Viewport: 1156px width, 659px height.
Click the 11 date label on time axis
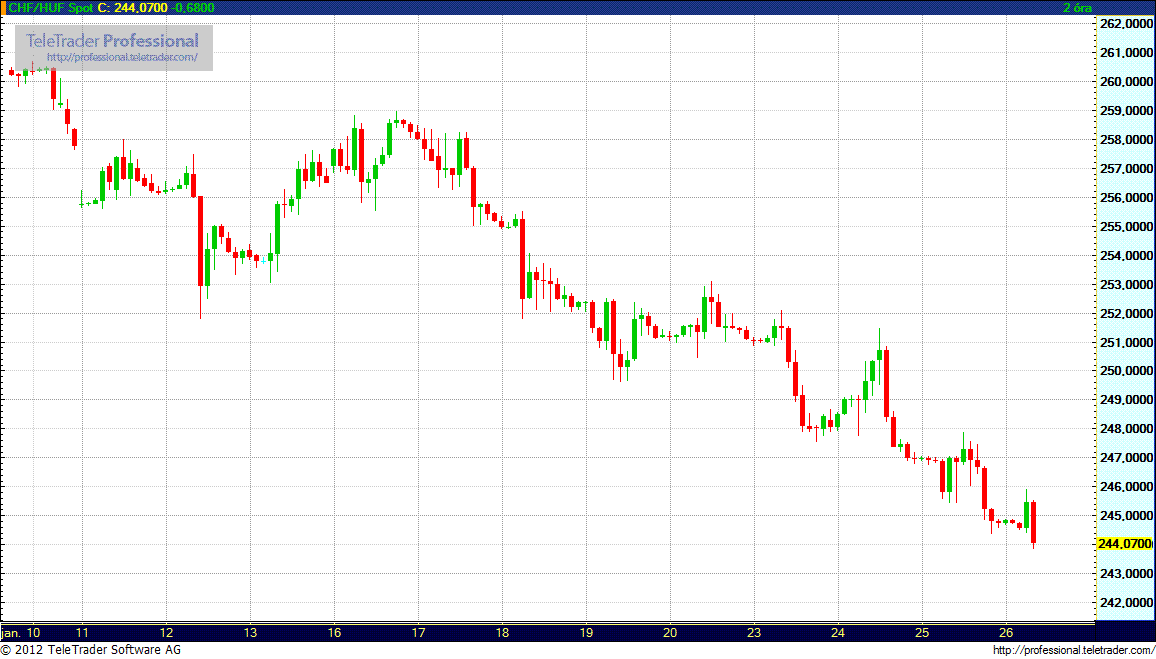click(x=83, y=632)
